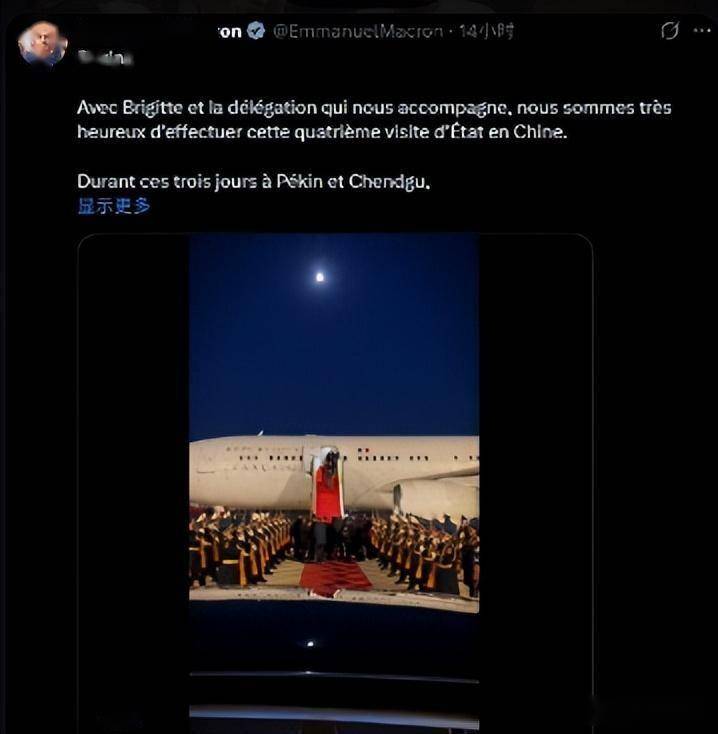Open the three-dot more options menu

pyautogui.click(x=701, y=31)
